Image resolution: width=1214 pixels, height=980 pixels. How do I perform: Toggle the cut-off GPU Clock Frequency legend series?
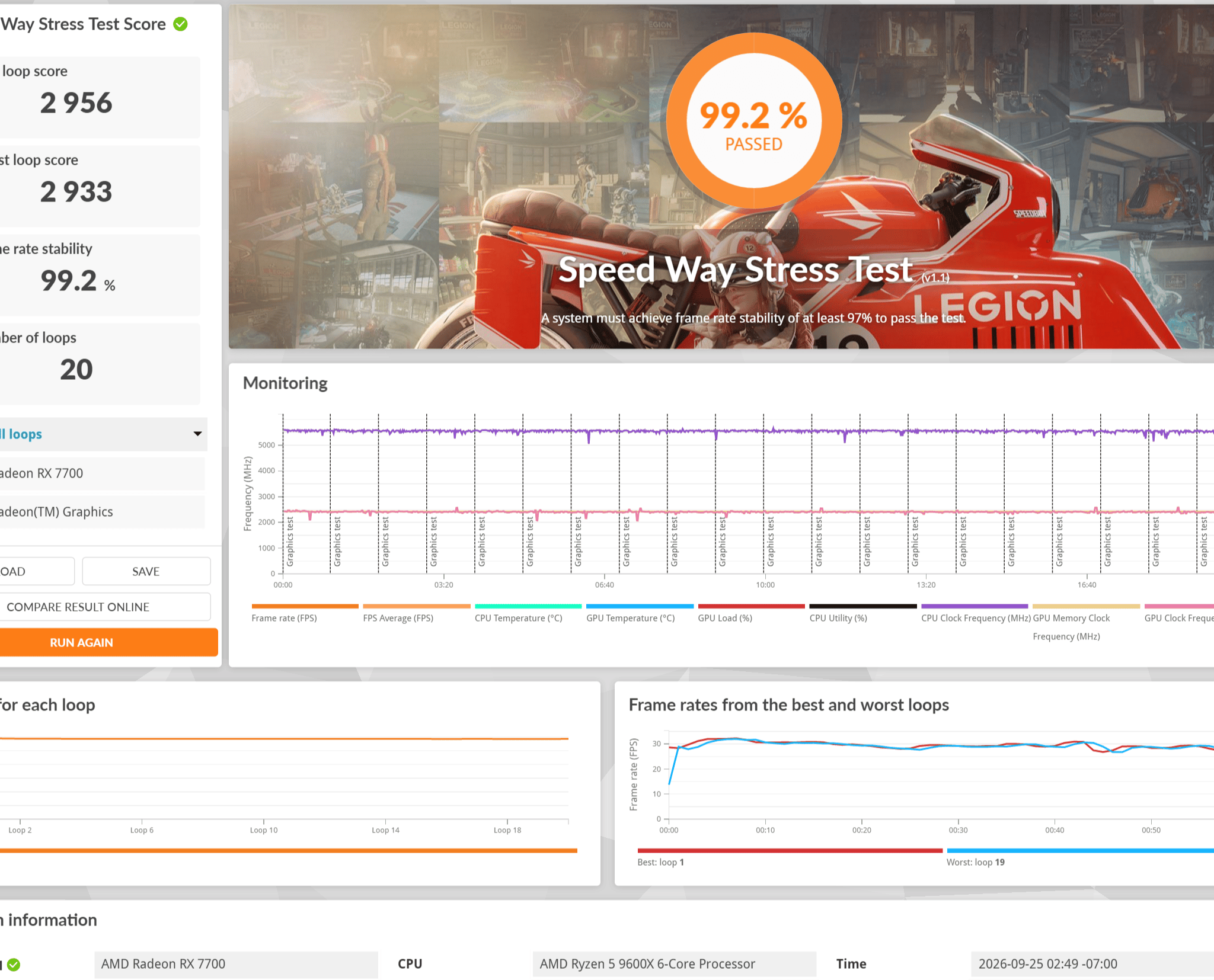coord(1179,613)
